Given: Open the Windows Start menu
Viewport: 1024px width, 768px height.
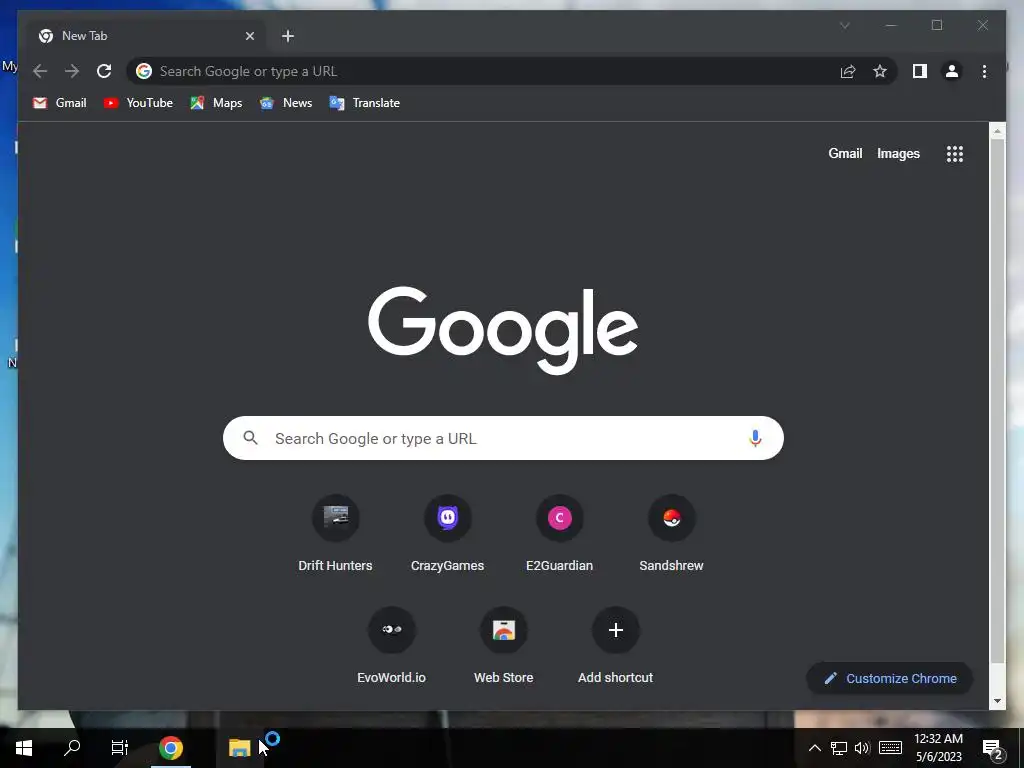Looking at the screenshot, I should click(x=24, y=748).
